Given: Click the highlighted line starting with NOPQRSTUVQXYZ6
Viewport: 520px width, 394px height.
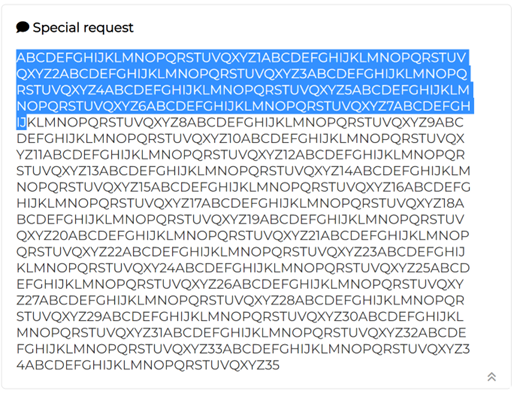Looking at the screenshot, I should (x=243, y=106).
